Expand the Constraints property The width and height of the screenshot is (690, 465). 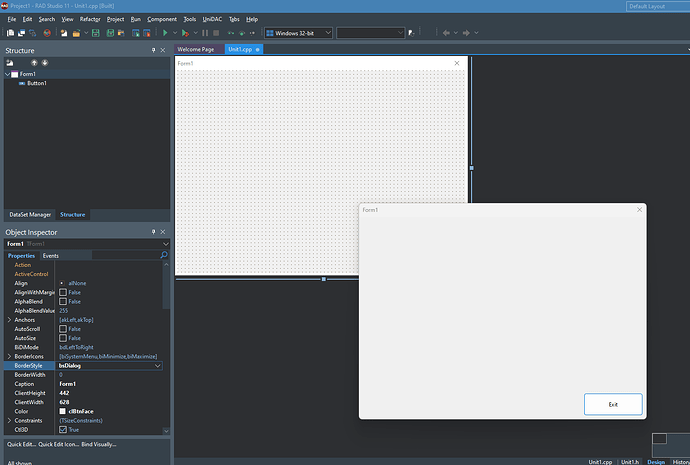(x=9, y=421)
